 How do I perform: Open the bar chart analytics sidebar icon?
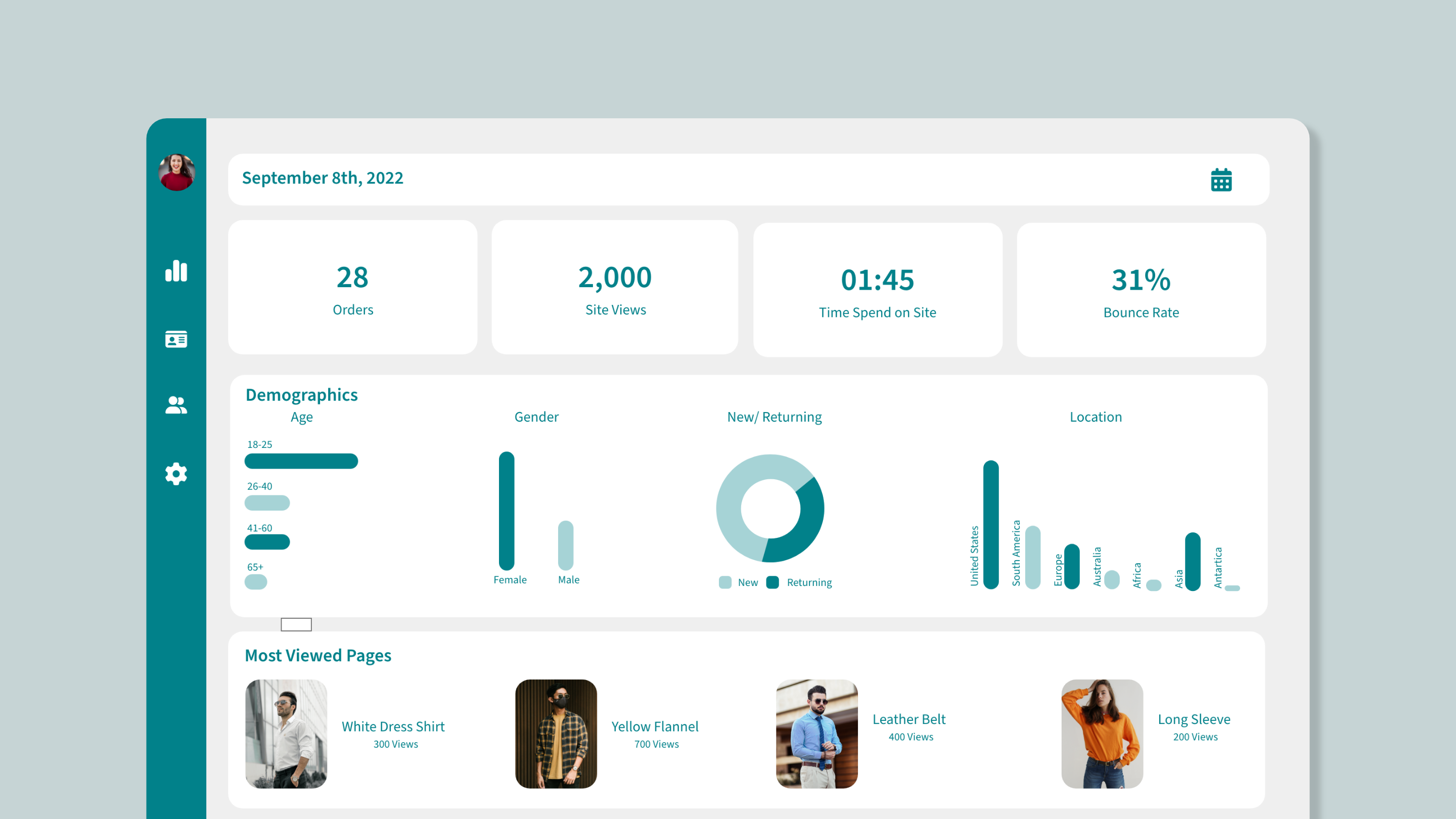click(x=176, y=271)
